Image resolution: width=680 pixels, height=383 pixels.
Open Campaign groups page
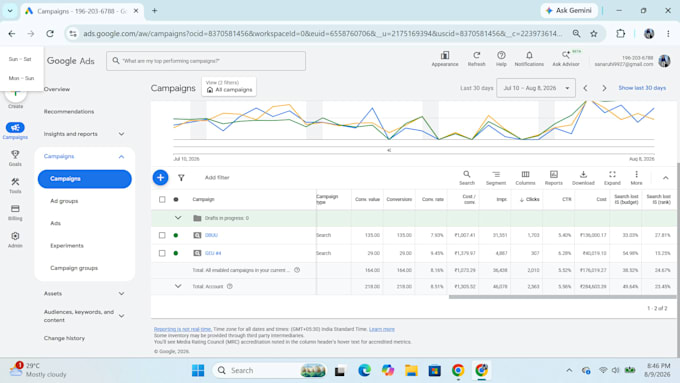coord(74,268)
